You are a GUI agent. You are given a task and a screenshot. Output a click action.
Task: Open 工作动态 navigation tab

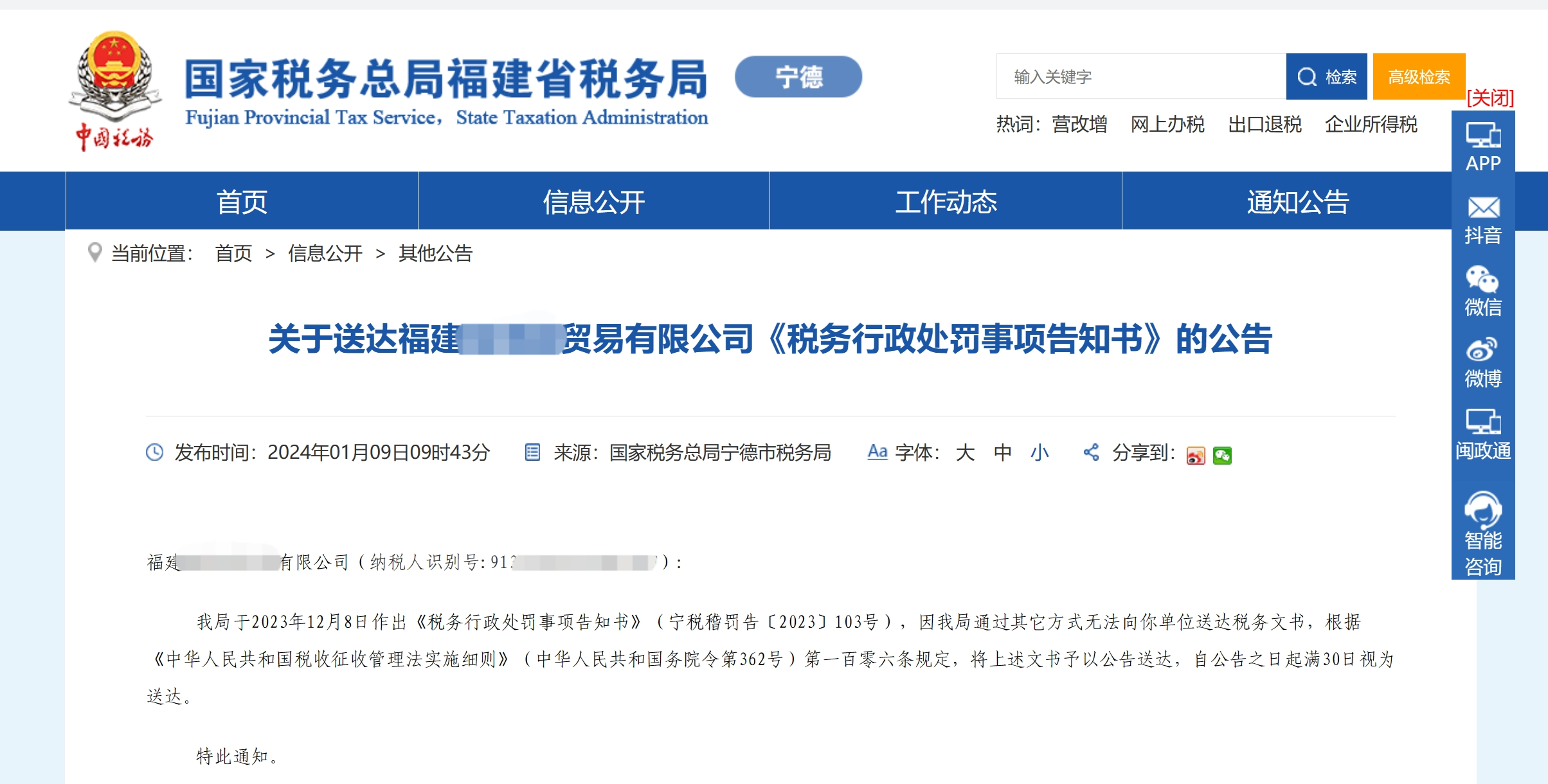click(x=946, y=201)
